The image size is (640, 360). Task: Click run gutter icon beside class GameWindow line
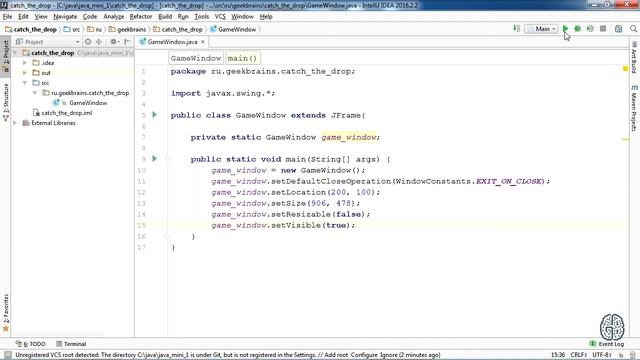pyautogui.click(x=154, y=115)
